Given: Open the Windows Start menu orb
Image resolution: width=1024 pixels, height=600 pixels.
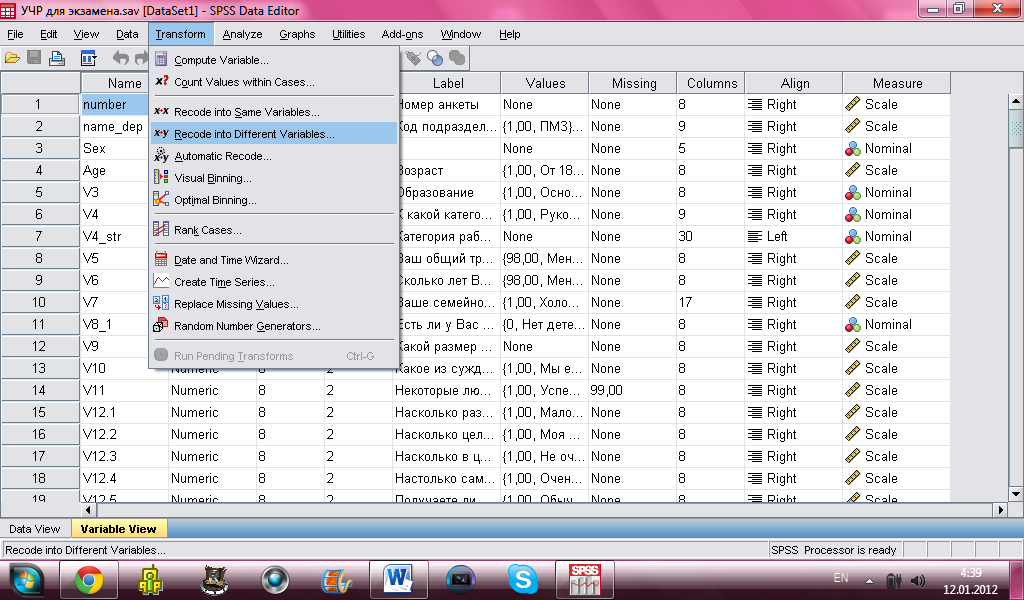Looking at the screenshot, I should (26, 580).
